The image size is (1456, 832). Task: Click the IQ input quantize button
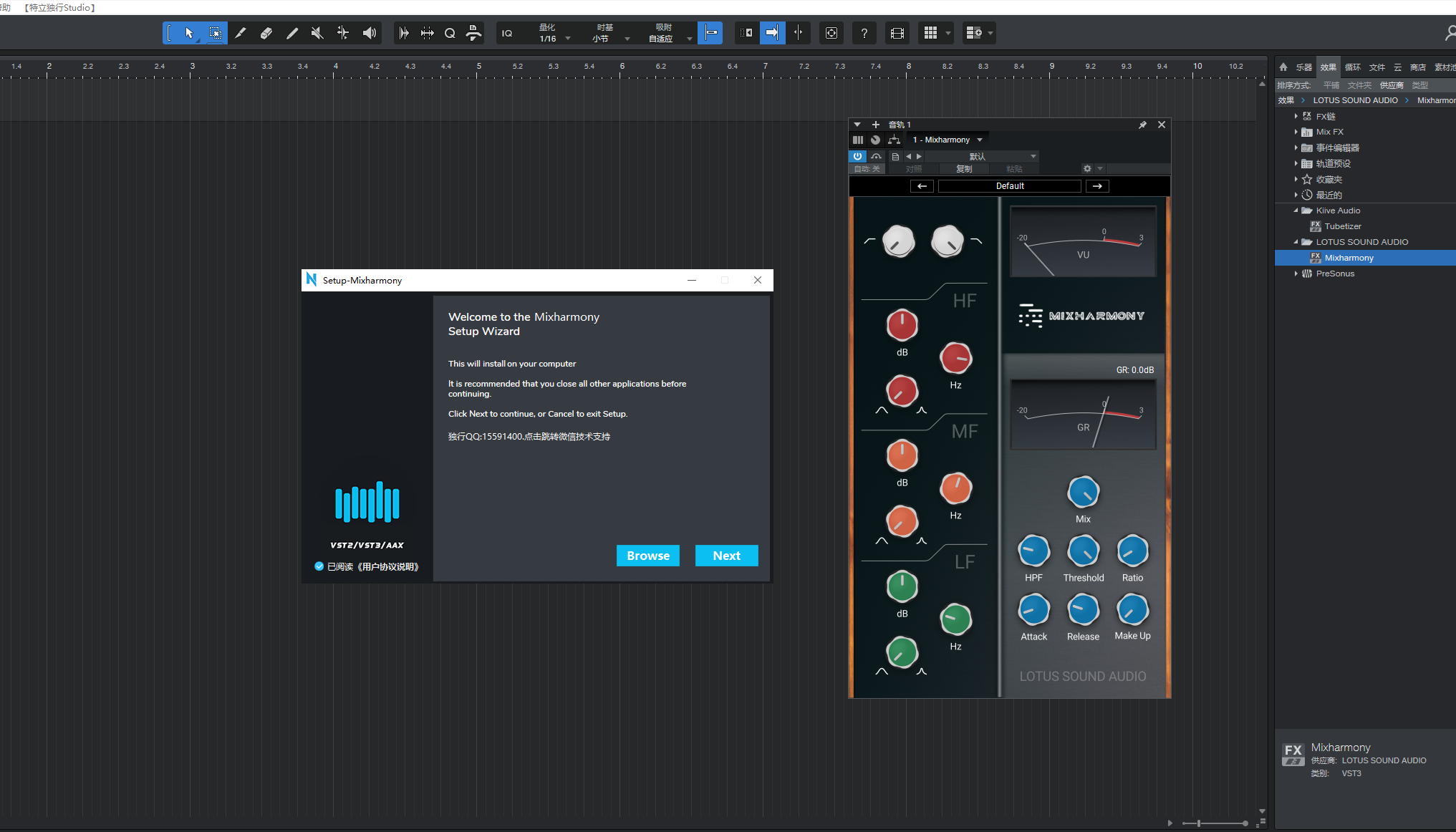[x=507, y=33]
